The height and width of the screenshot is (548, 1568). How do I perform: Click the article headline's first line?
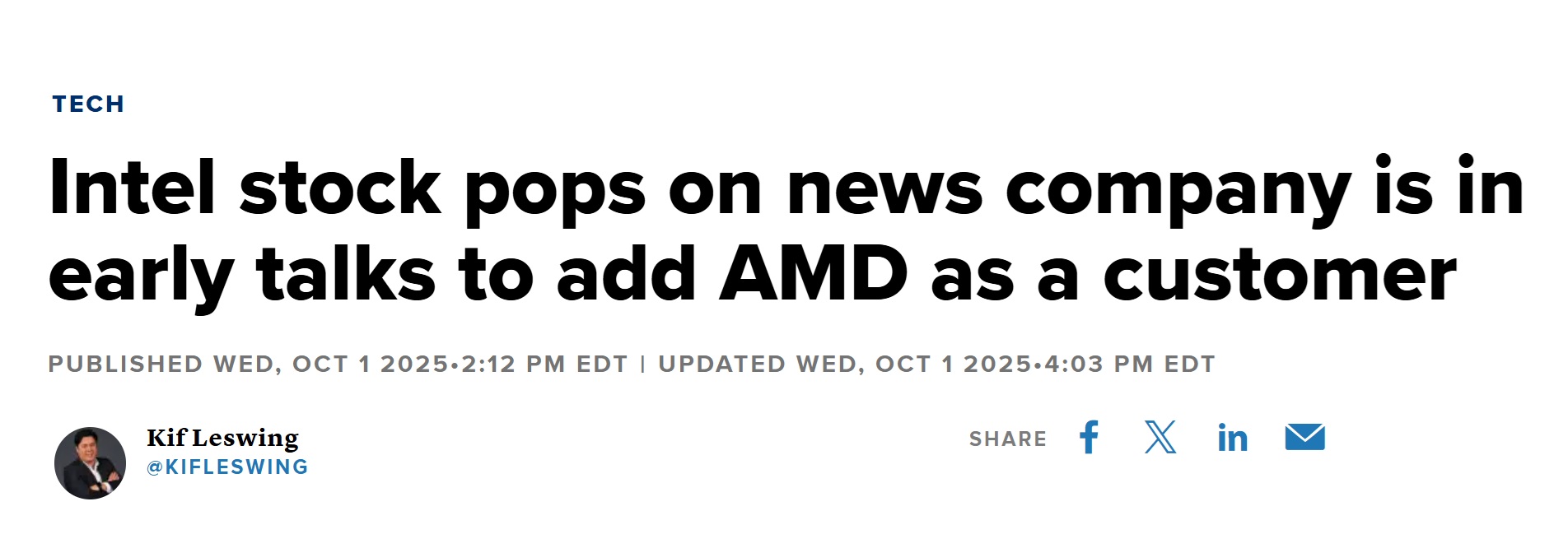[786, 189]
